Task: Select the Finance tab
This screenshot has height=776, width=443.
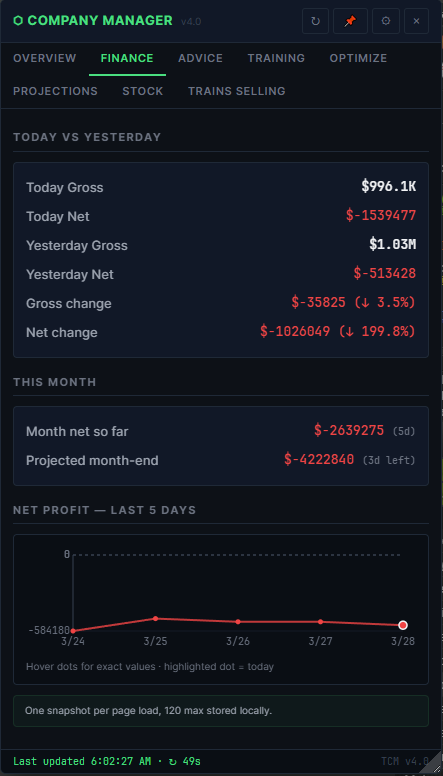Action: coord(127,58)
